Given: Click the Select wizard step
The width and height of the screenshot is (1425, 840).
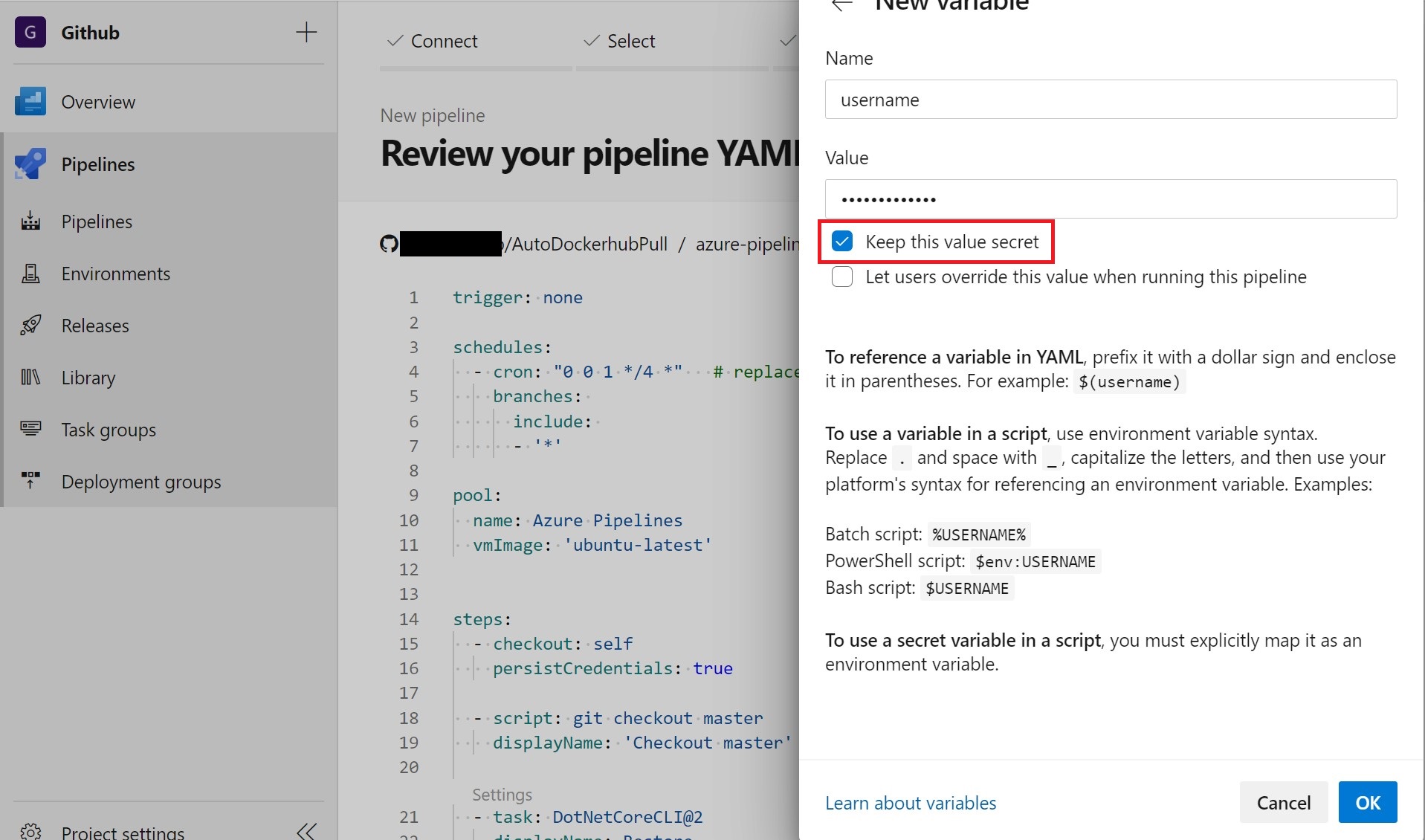Looking at the screenshot, I should [x=619, y=41].
